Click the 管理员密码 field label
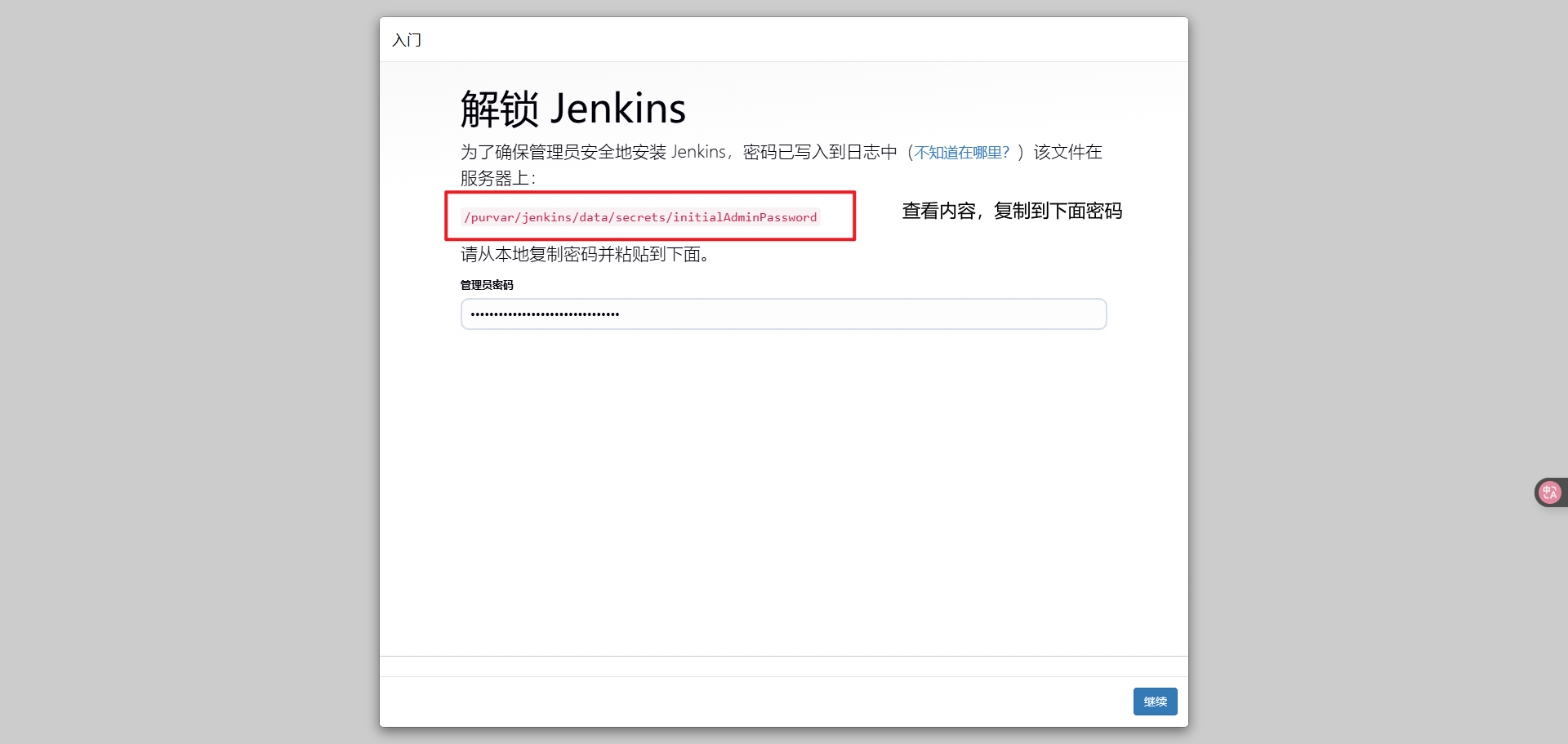The image size is (1568, 744). coord(487,285)
